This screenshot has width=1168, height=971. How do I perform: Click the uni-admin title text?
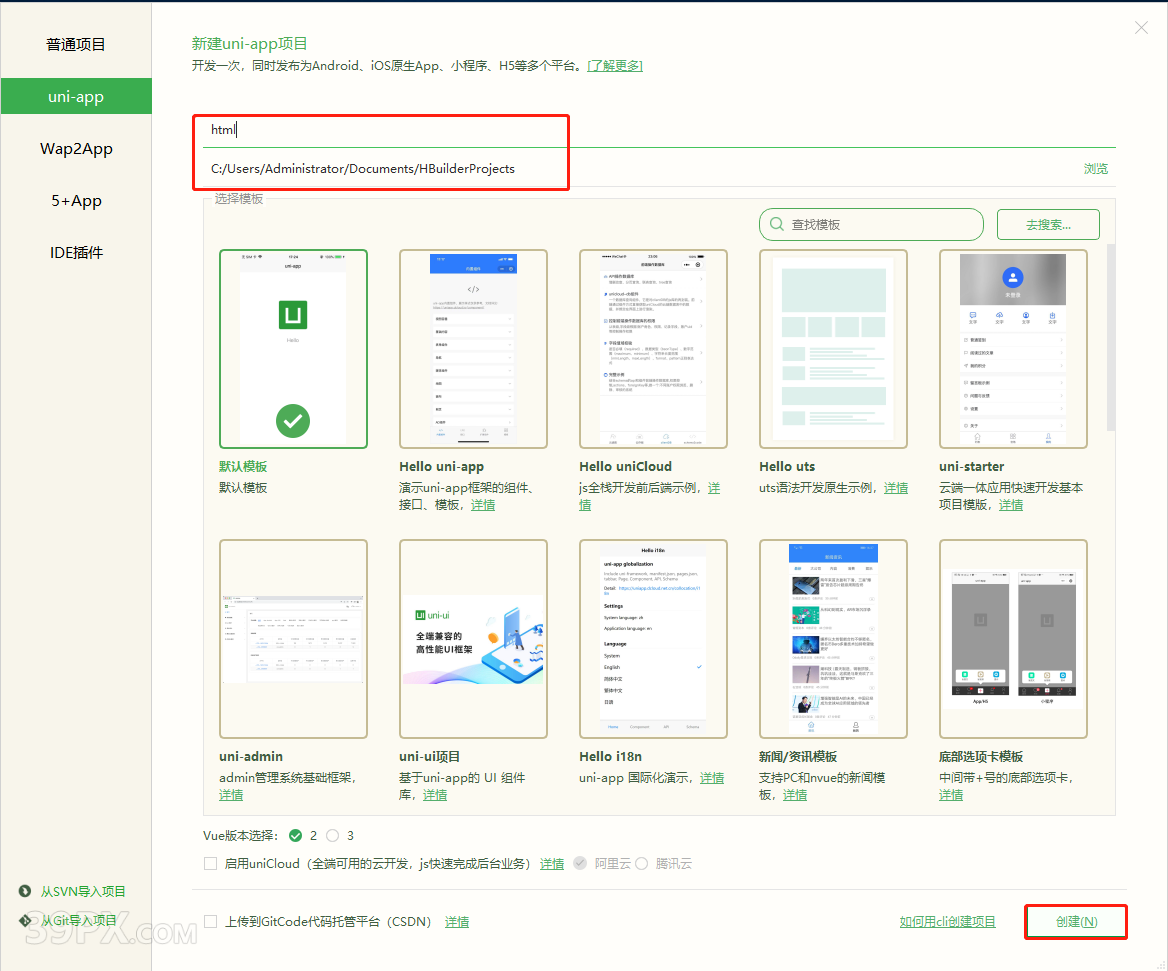click(251, 756)
